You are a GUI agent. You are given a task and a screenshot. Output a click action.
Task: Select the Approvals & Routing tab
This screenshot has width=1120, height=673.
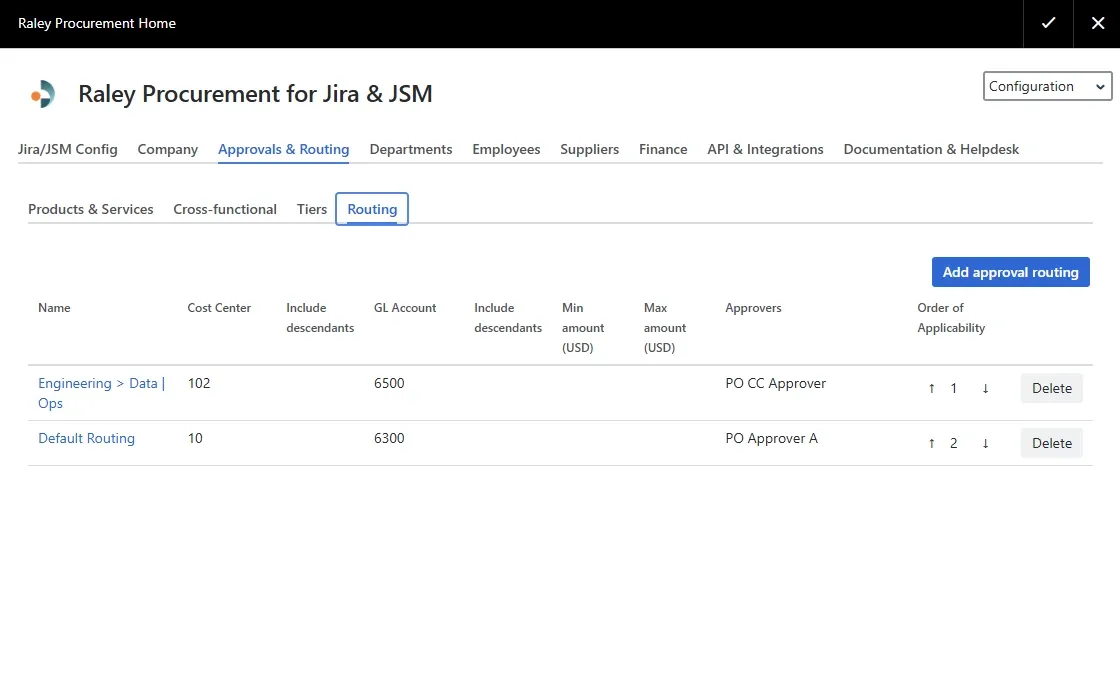coord(284,149)
